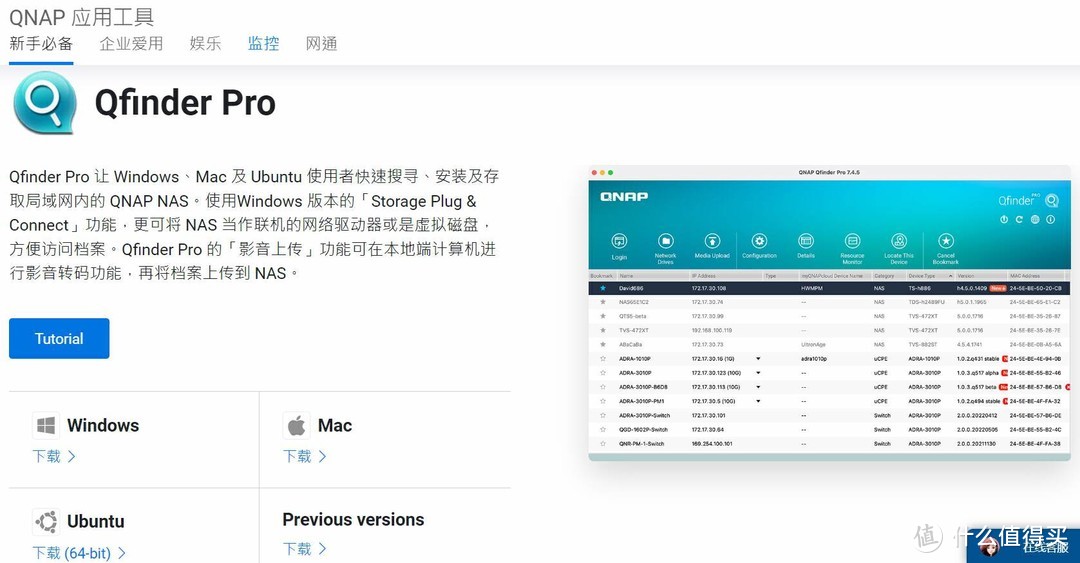Click the Locate This Device icon
This screenshot has height=563, width=1080.
pos(899,241)
